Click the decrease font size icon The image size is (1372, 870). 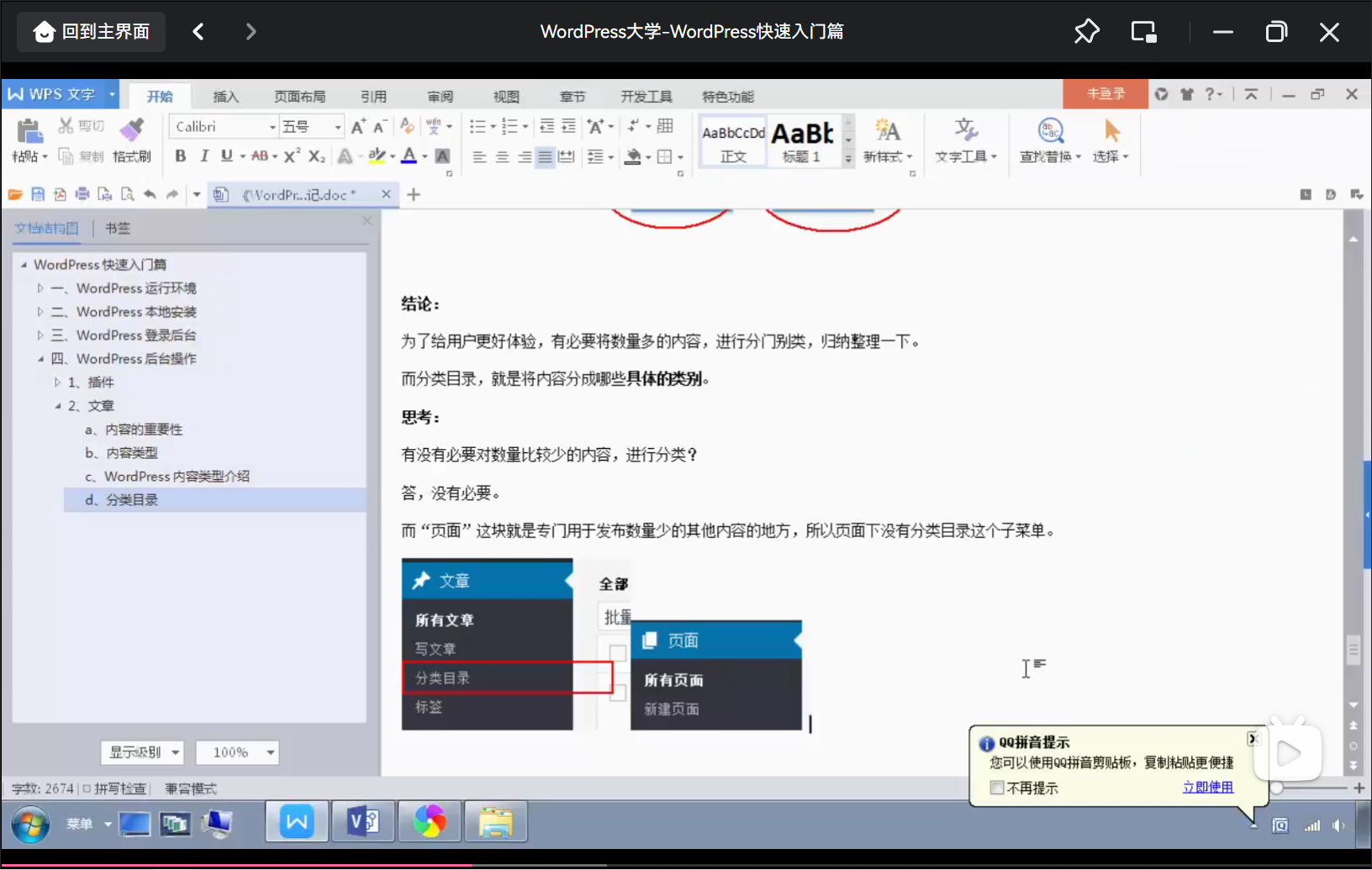[x=380, y=126]
